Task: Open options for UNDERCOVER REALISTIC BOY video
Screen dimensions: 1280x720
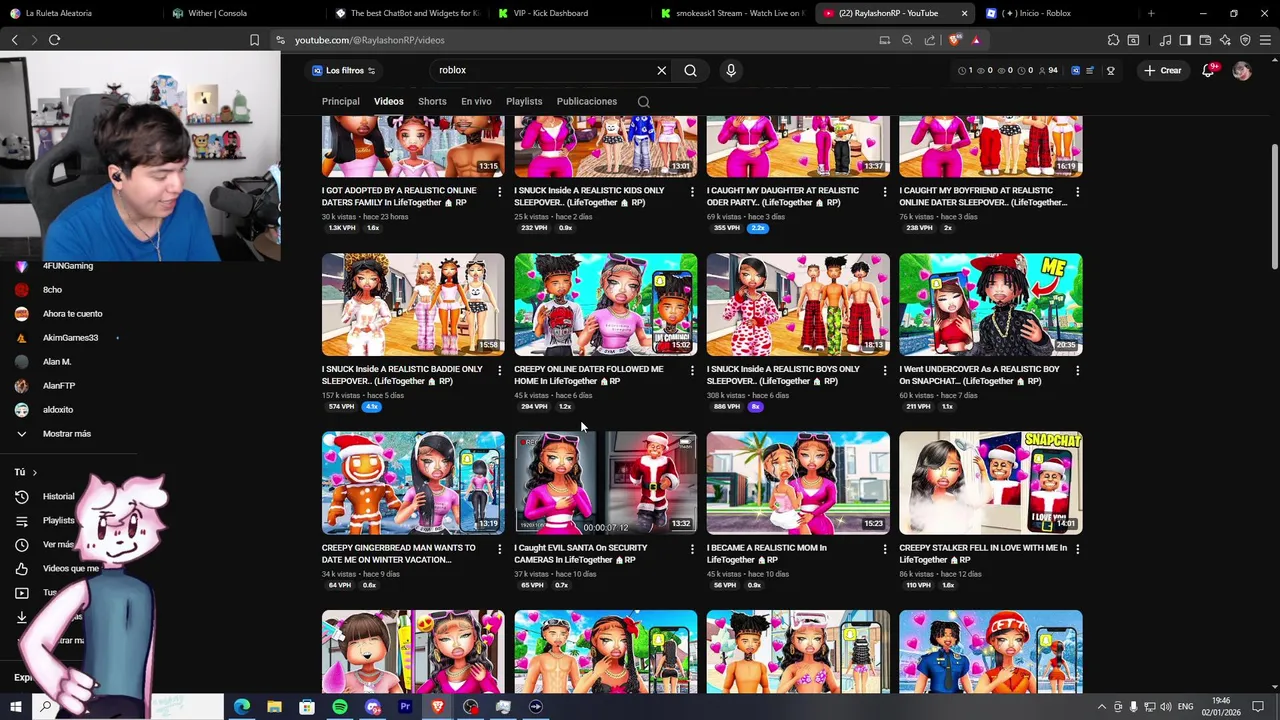Action: [1077, 370]
